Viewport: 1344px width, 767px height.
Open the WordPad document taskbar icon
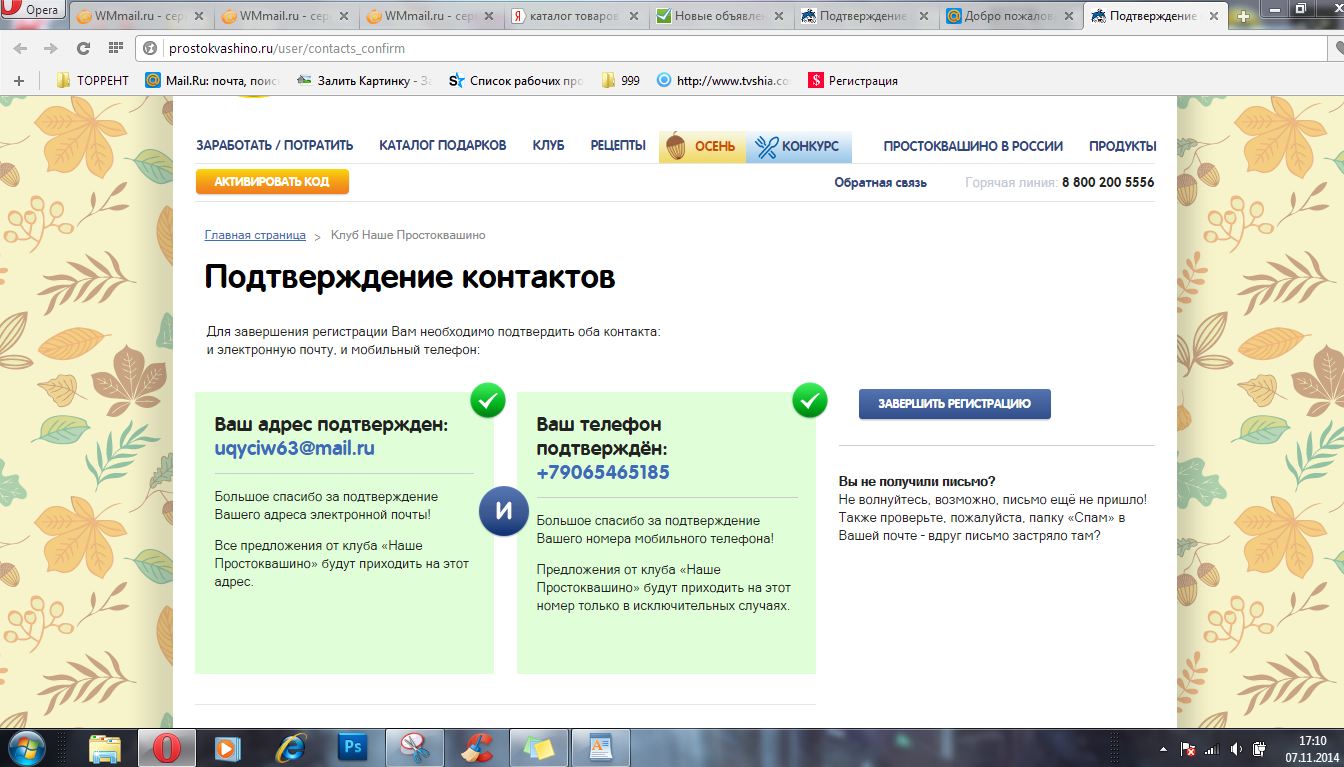pyautogui.click(x=600, y=747)
